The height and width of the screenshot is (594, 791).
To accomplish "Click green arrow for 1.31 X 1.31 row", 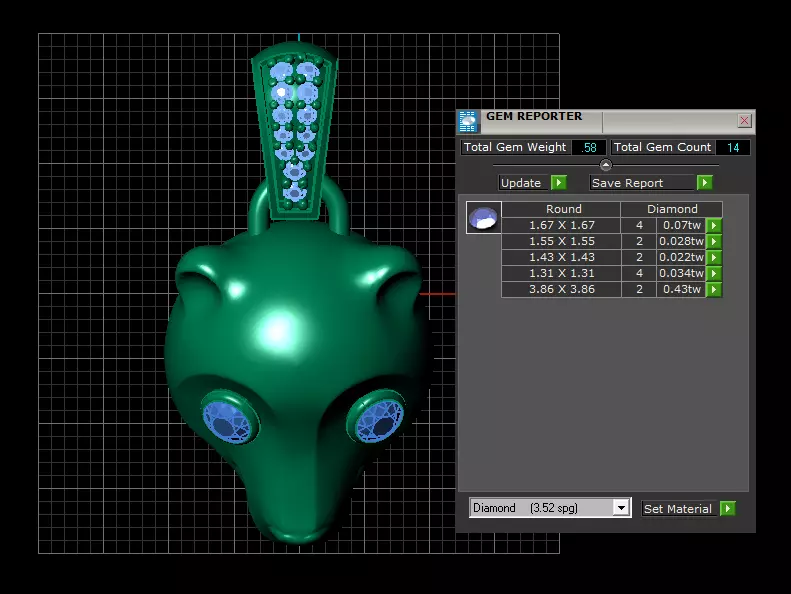I will 714,274.
